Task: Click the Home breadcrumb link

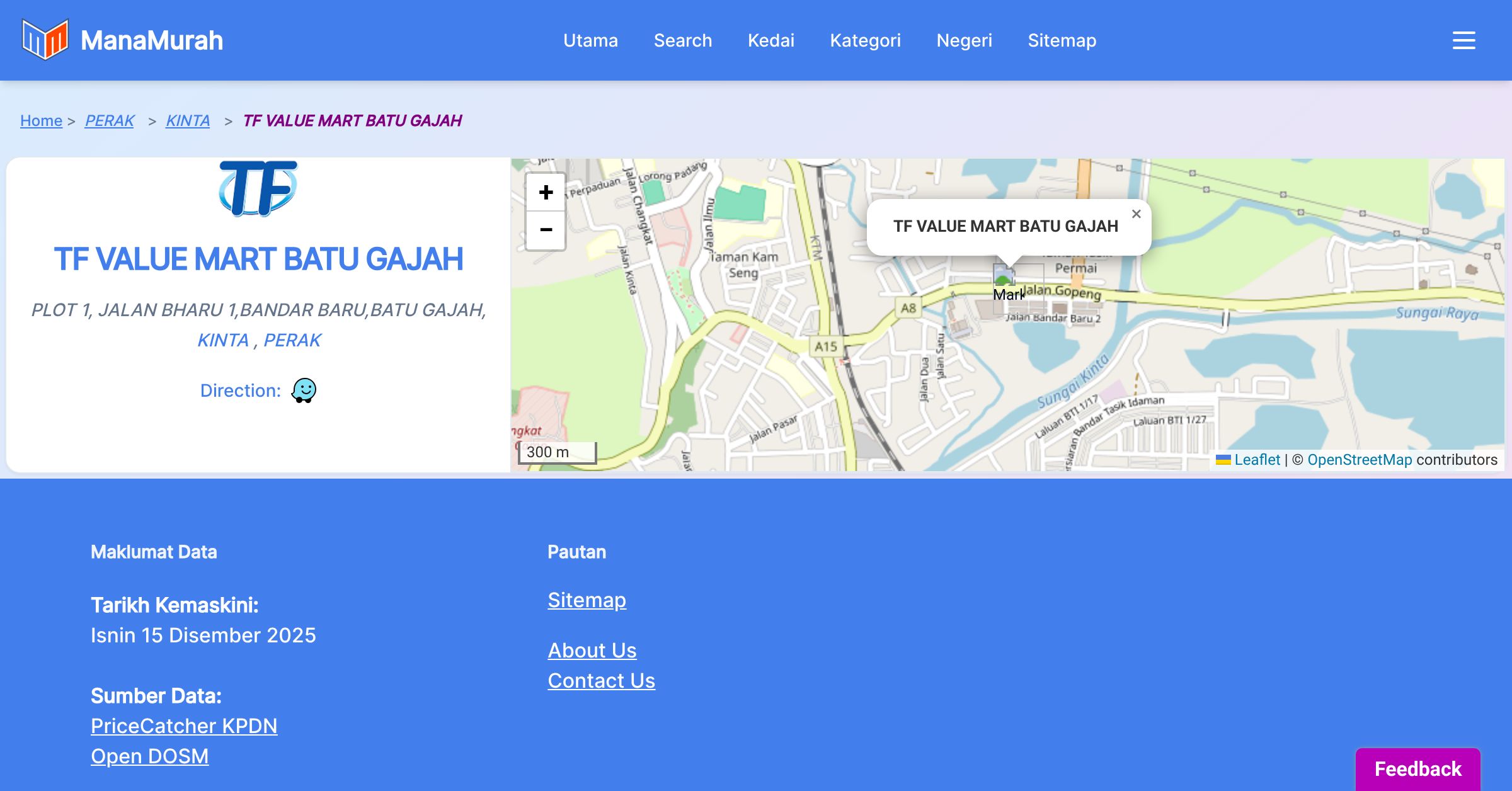Action: point(41,120)
